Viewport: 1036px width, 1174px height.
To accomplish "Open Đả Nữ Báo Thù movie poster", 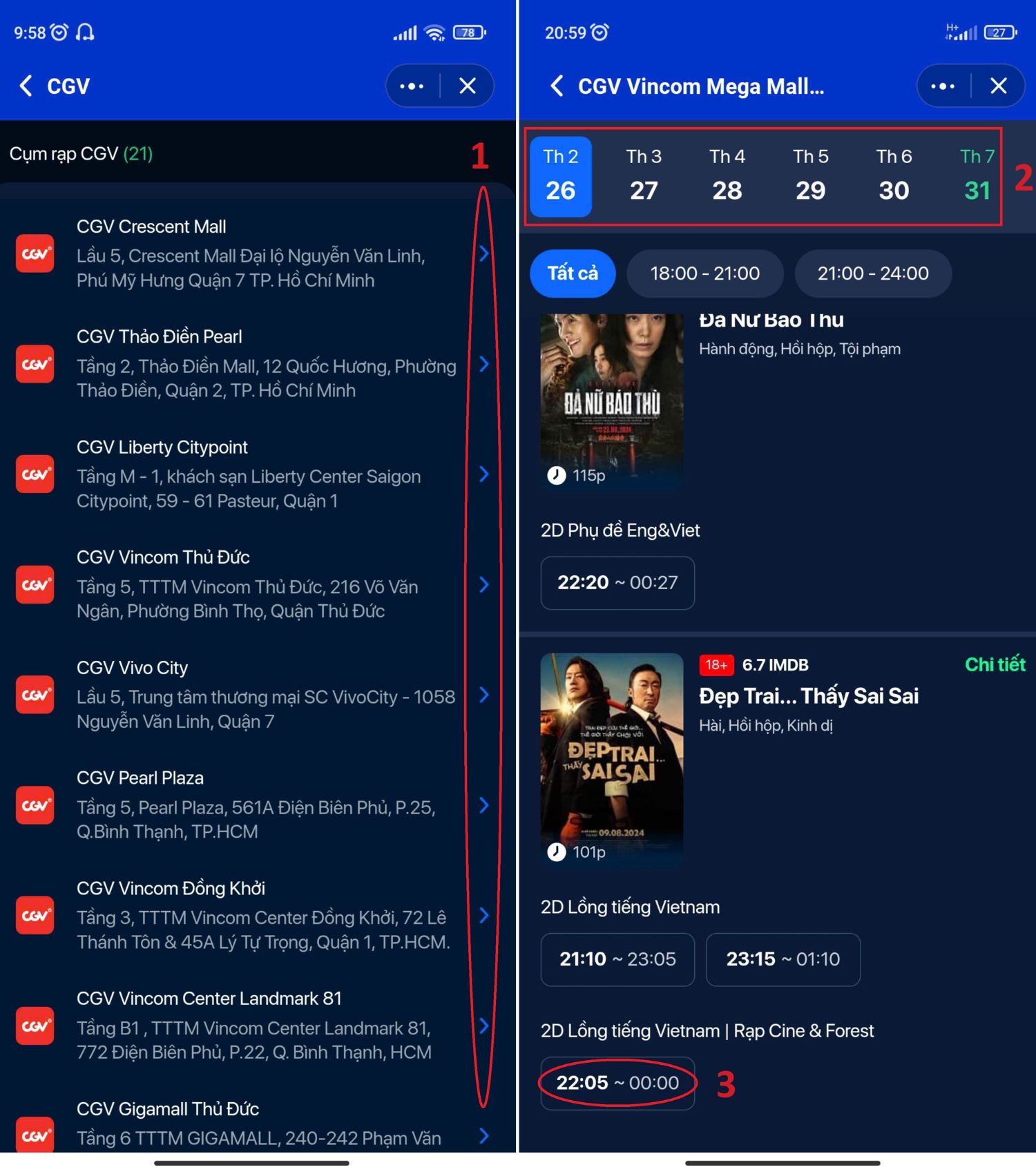I will [612, 403].
